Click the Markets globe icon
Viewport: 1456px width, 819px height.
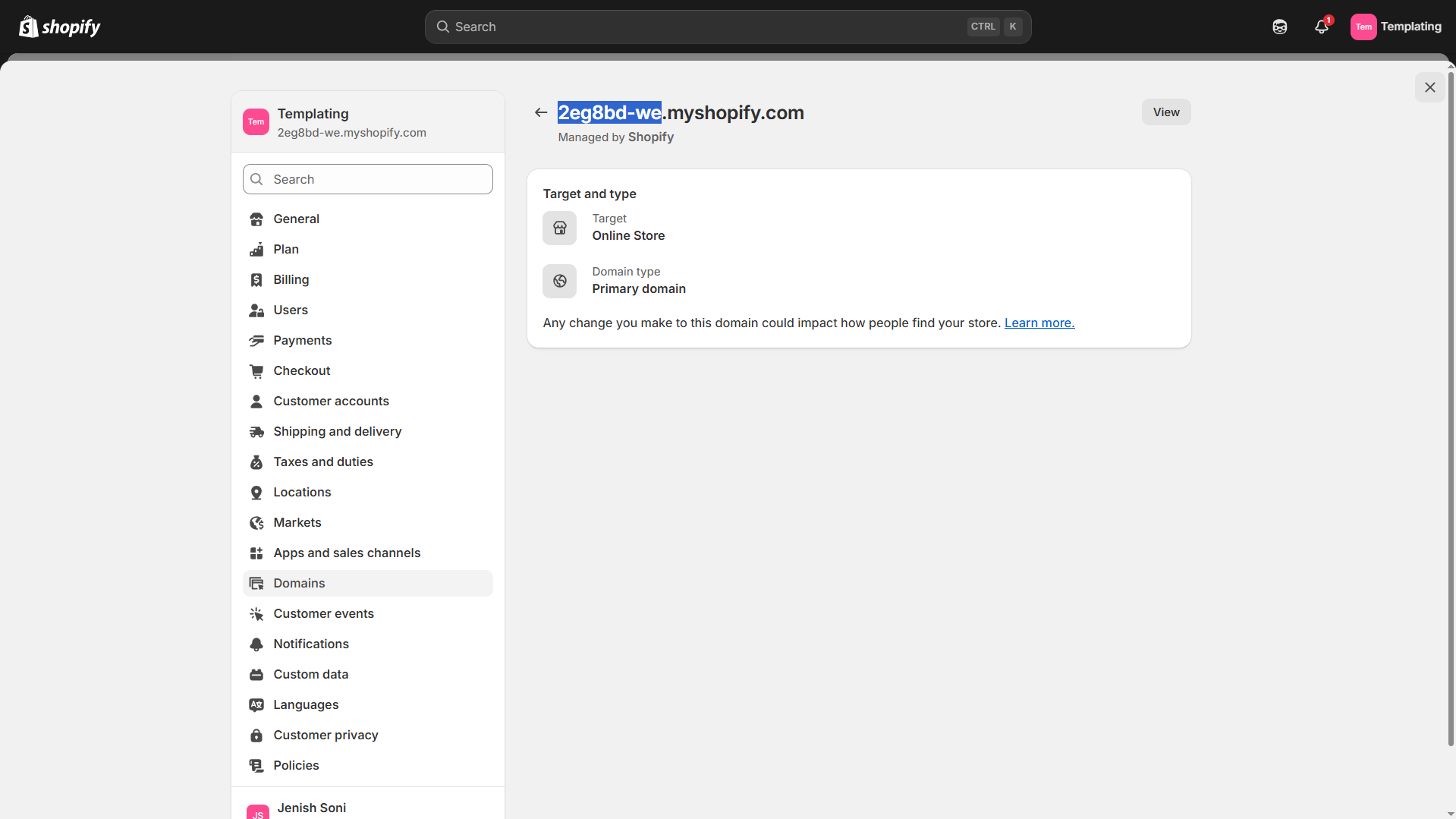click(256, 523)
